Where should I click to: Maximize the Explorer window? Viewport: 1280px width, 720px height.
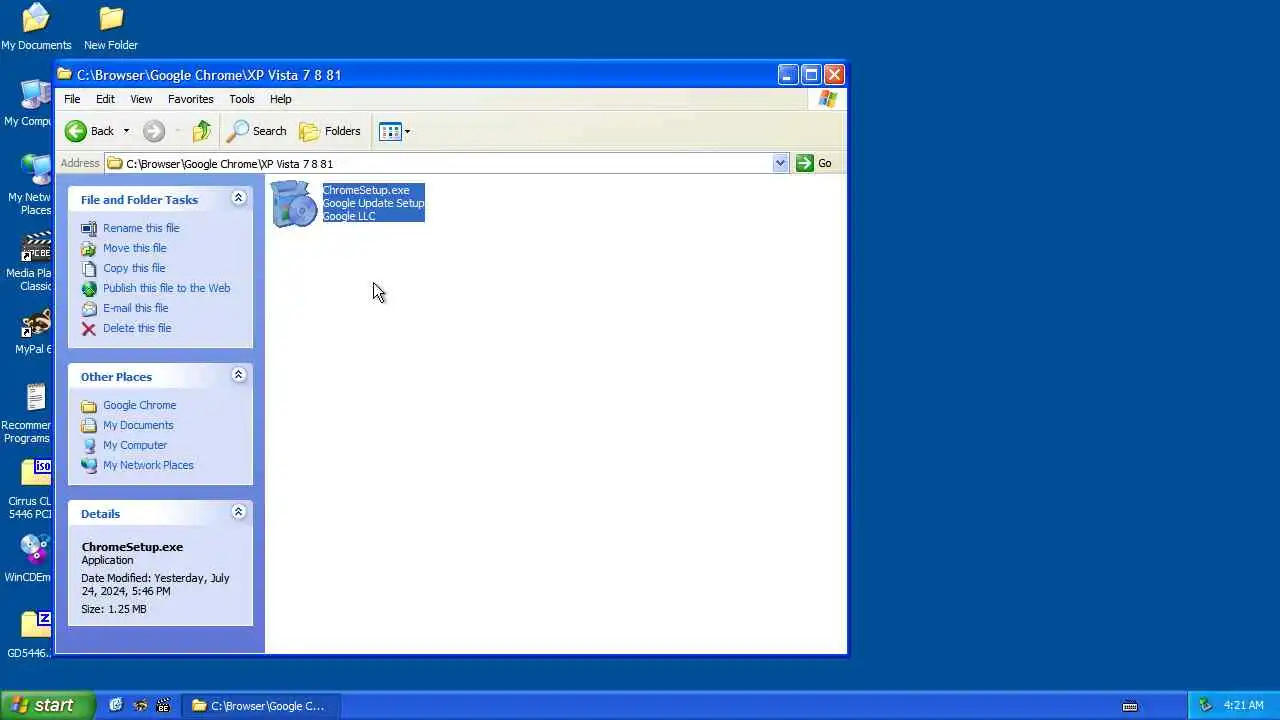tap(811, 74)
